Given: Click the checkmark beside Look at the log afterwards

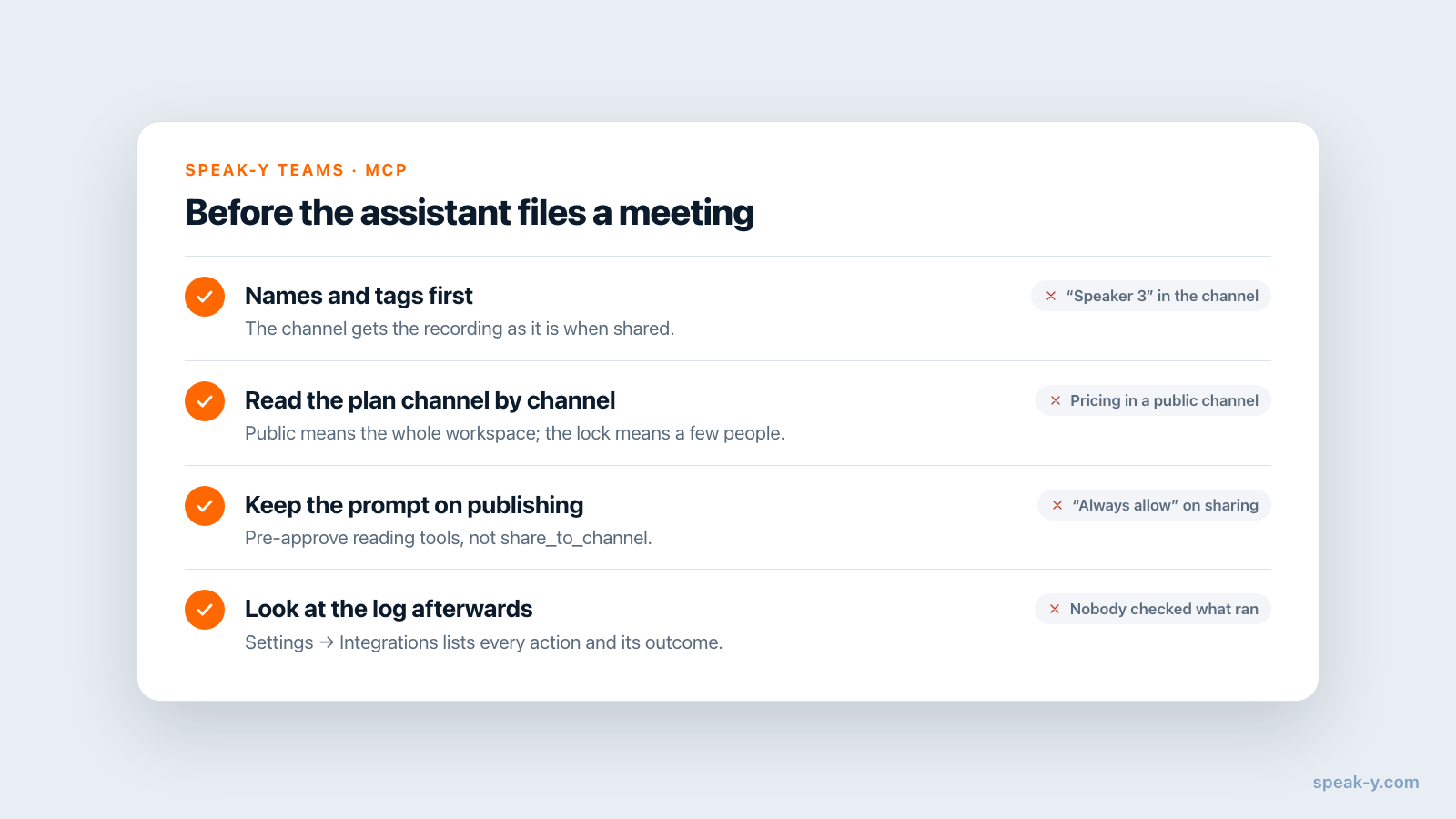Looking at the screenshot, I should click(x=205, y=610).
